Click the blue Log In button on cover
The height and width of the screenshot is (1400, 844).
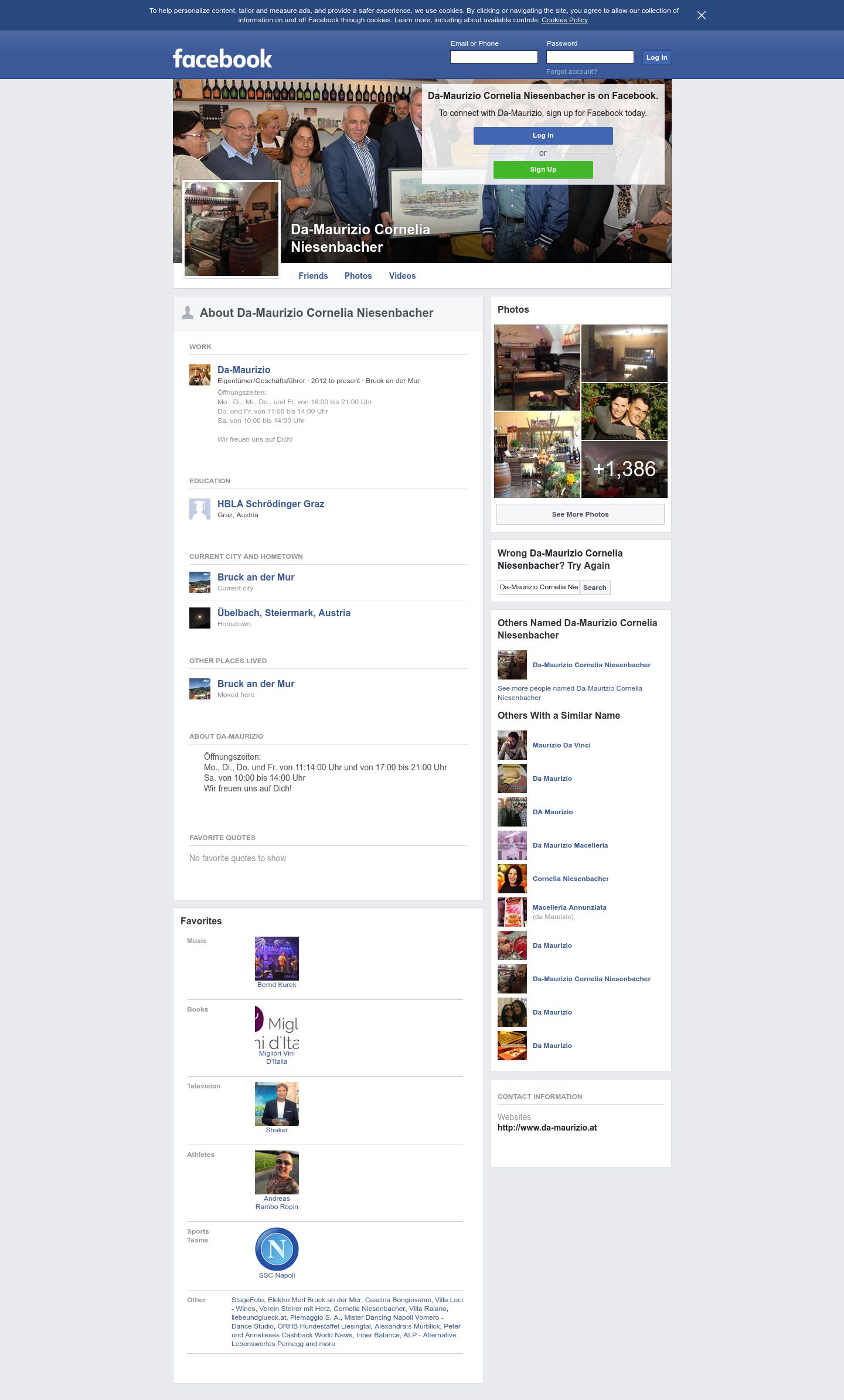[x=543, y=135]
